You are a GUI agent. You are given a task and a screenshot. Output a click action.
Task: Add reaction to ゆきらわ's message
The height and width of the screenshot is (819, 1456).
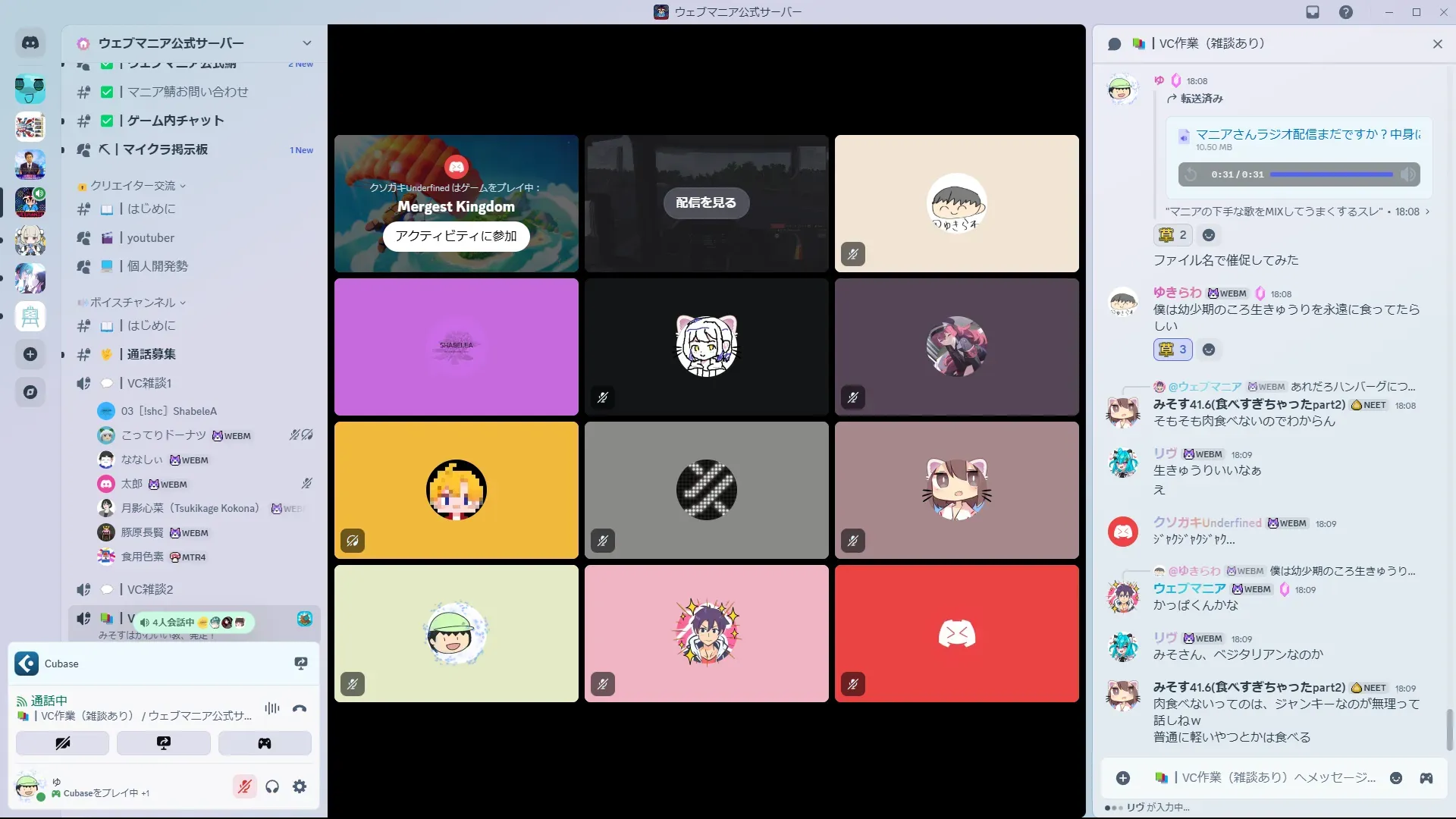pyautogui.click(x=1209, y=350)
